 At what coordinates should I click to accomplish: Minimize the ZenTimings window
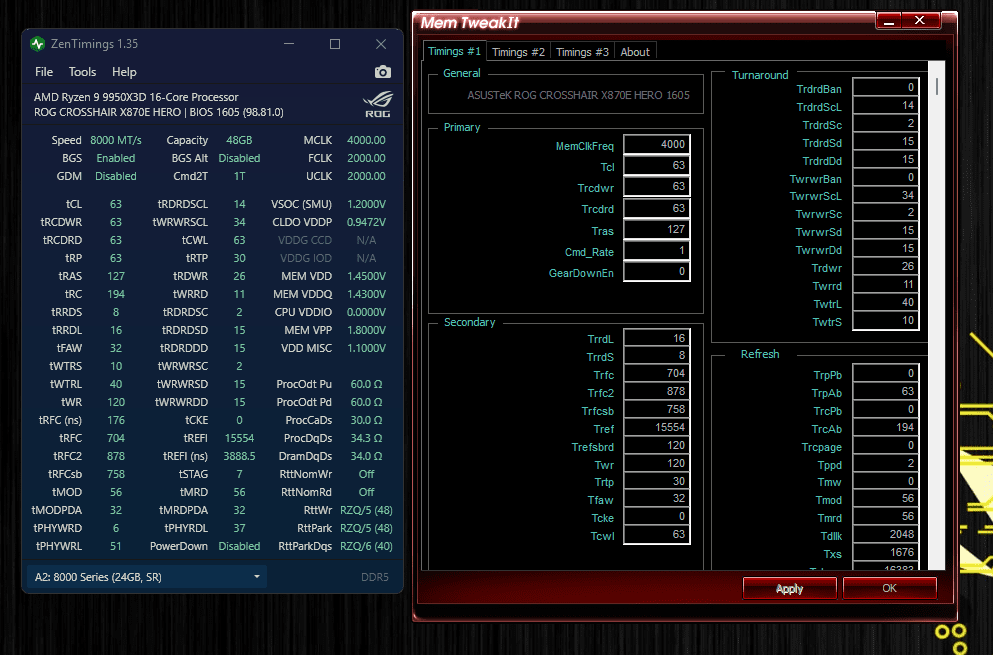point(289,44)
